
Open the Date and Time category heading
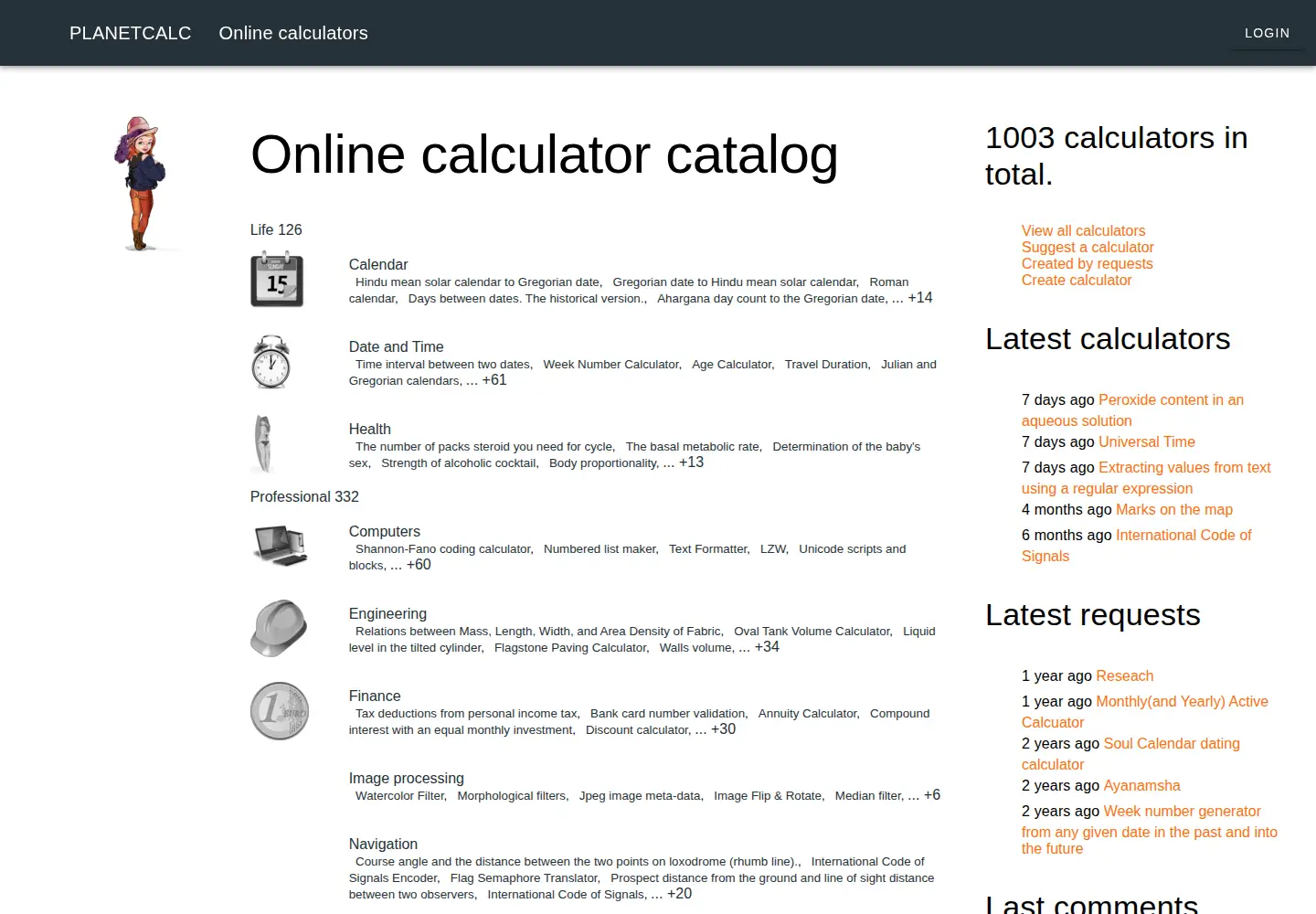[397, 346]
